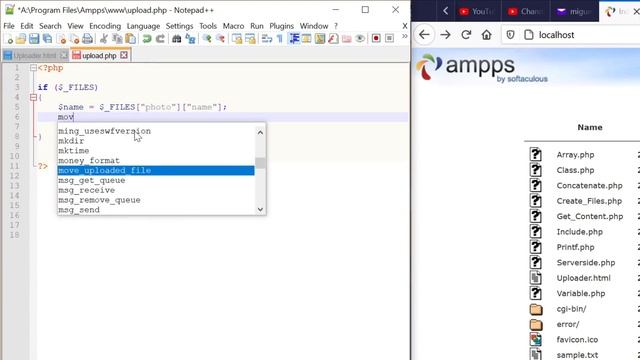The image size is (640, 360).
Task: Click the Paste clipboard icon
Action: coord(130,39)
